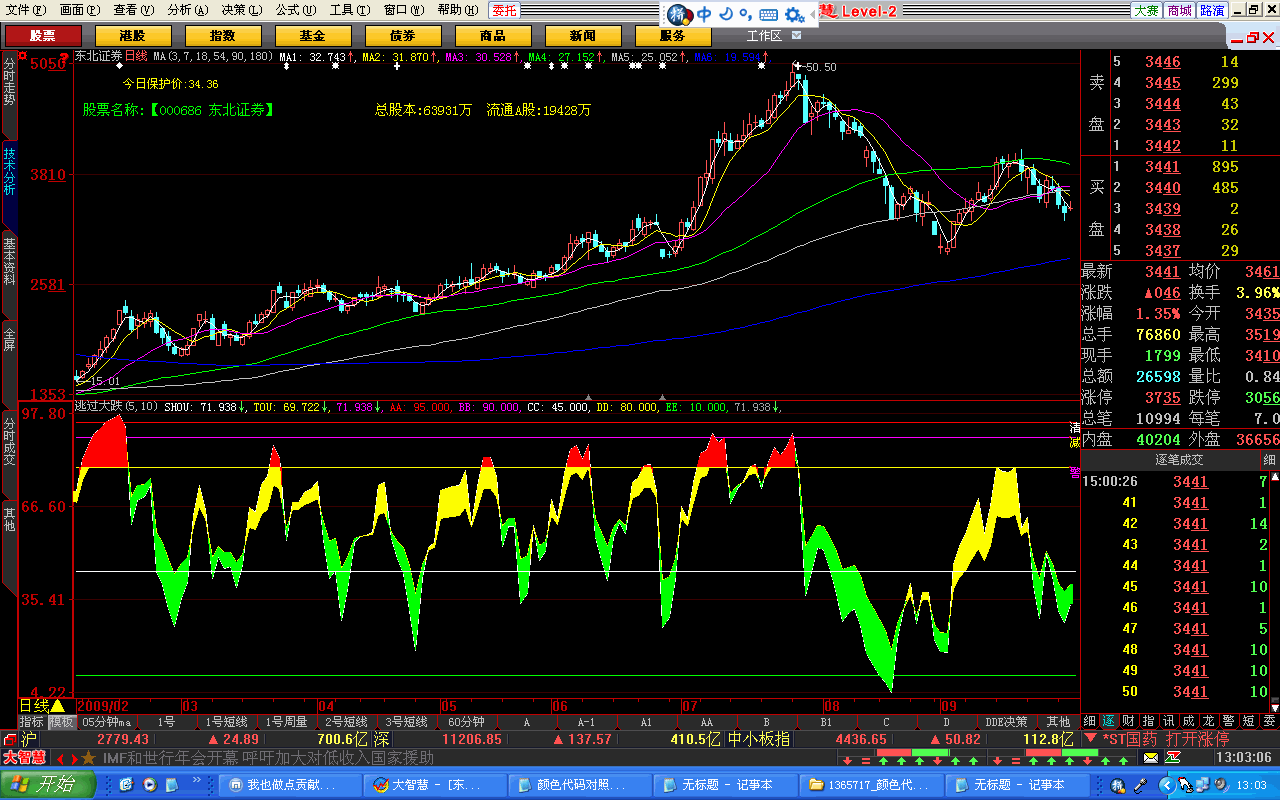Viewport: 1280px width, 800px height.
Task: Open the 分析 menu
Action: [188, 10]
